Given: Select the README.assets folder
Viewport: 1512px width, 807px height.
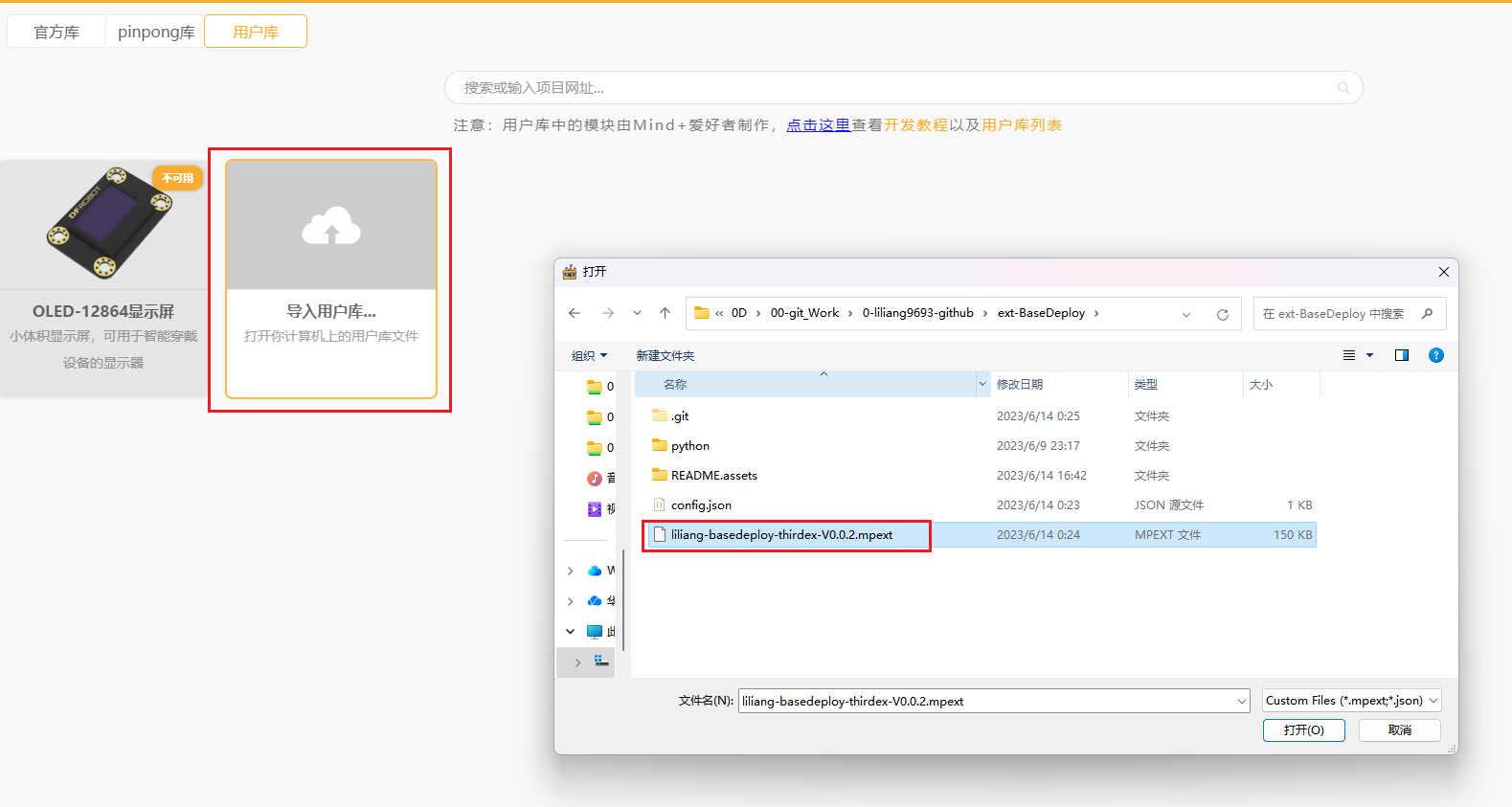Looking at the screenshot, I should tap(704, 476).
